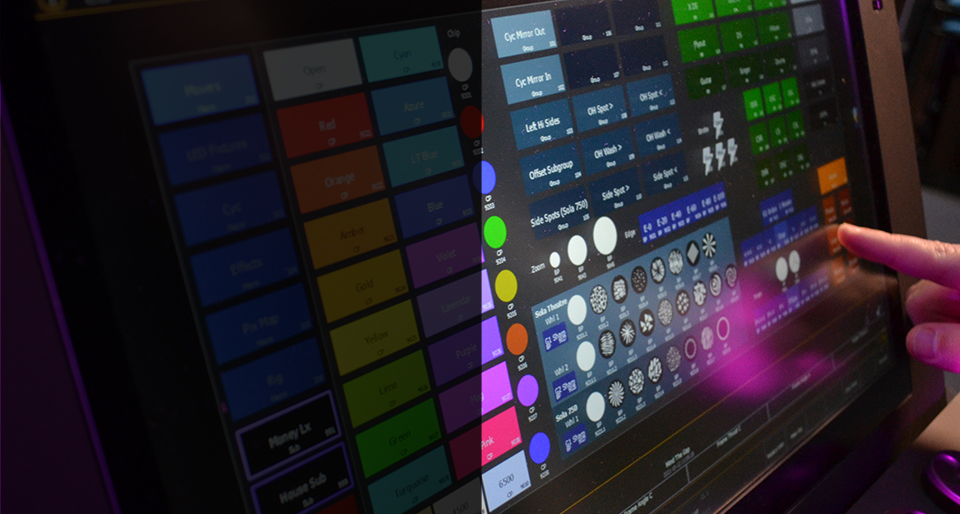960x514 pixels.
Task: Select the OH Spot > group
Action: (600, 108)
